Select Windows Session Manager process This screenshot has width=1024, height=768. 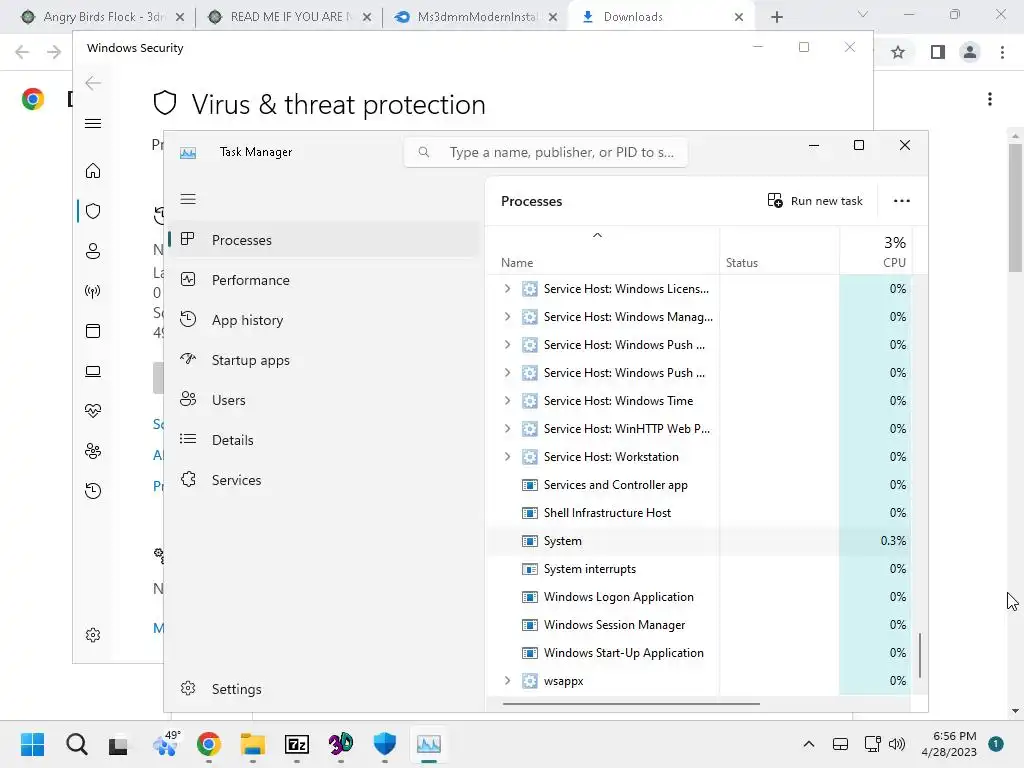coord(699,625)
